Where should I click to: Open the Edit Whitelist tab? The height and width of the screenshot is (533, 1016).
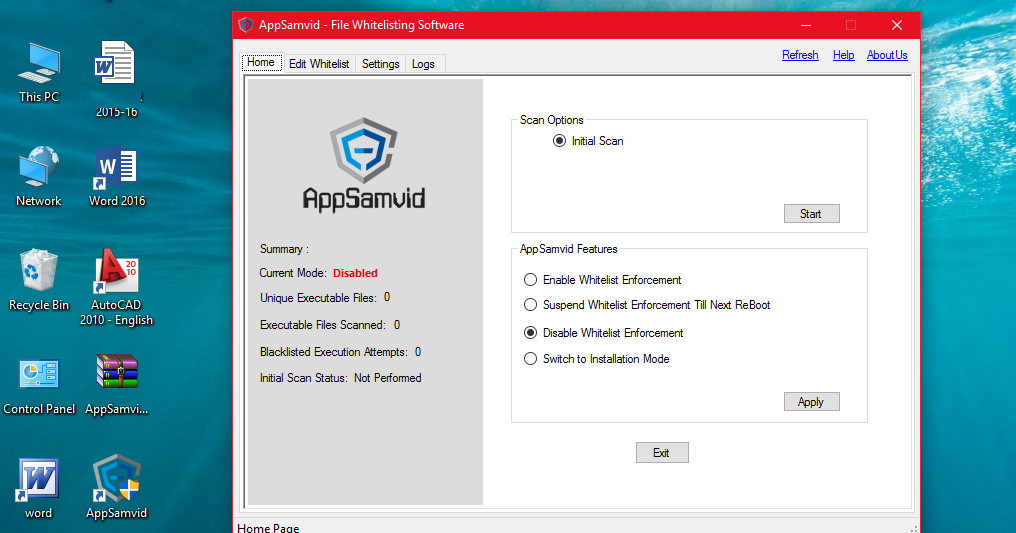(319, 63)
